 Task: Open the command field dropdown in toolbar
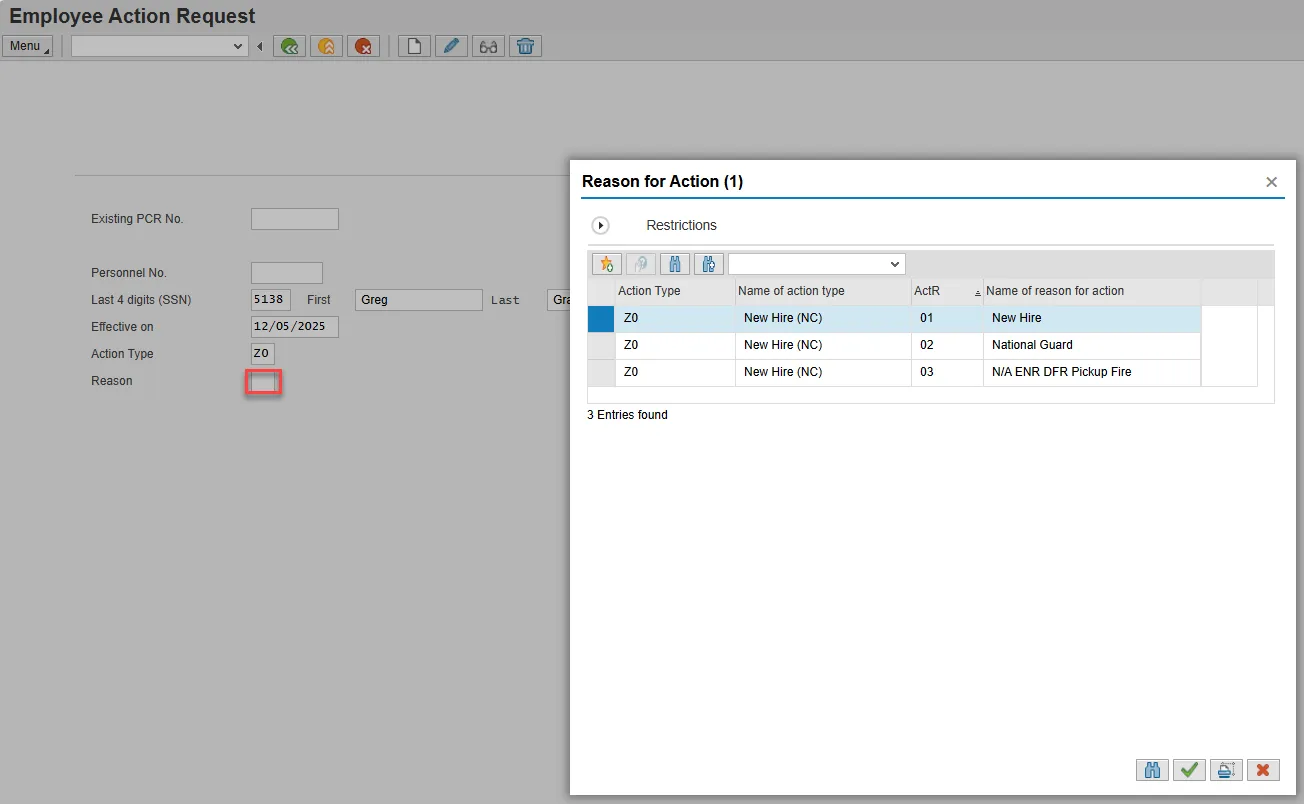pyautogui.click(x=238, y=46)
